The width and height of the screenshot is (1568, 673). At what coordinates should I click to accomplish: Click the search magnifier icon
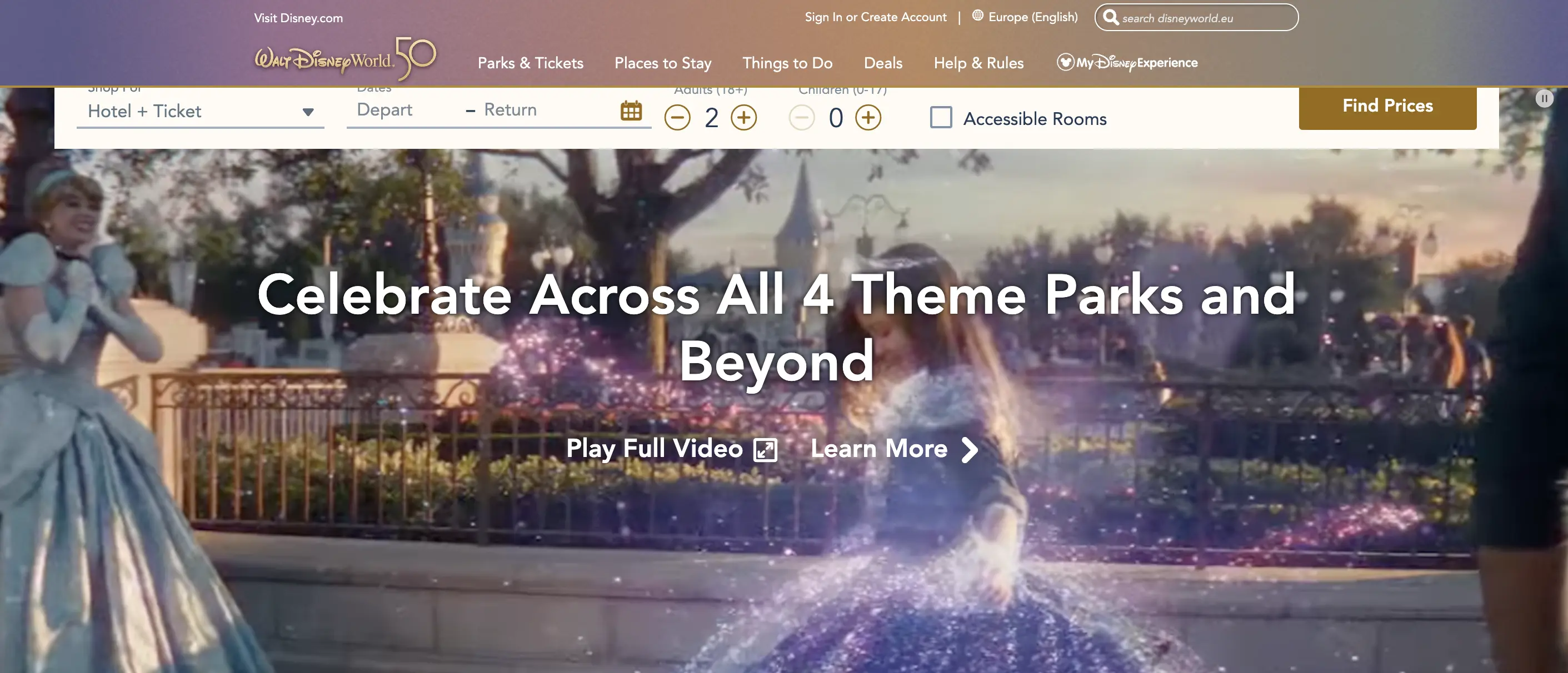tap(1111, 17)
